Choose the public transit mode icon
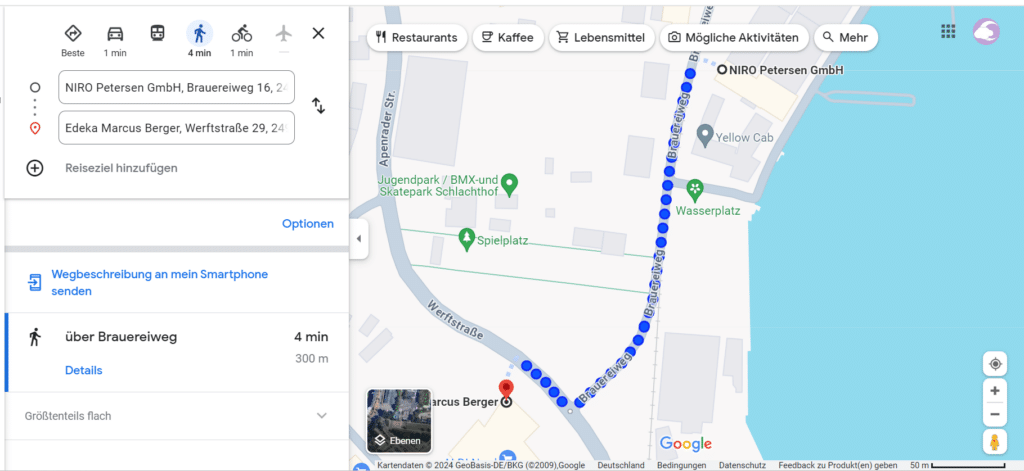Viewport: 1024px width, 471px height. pos(157,33)
